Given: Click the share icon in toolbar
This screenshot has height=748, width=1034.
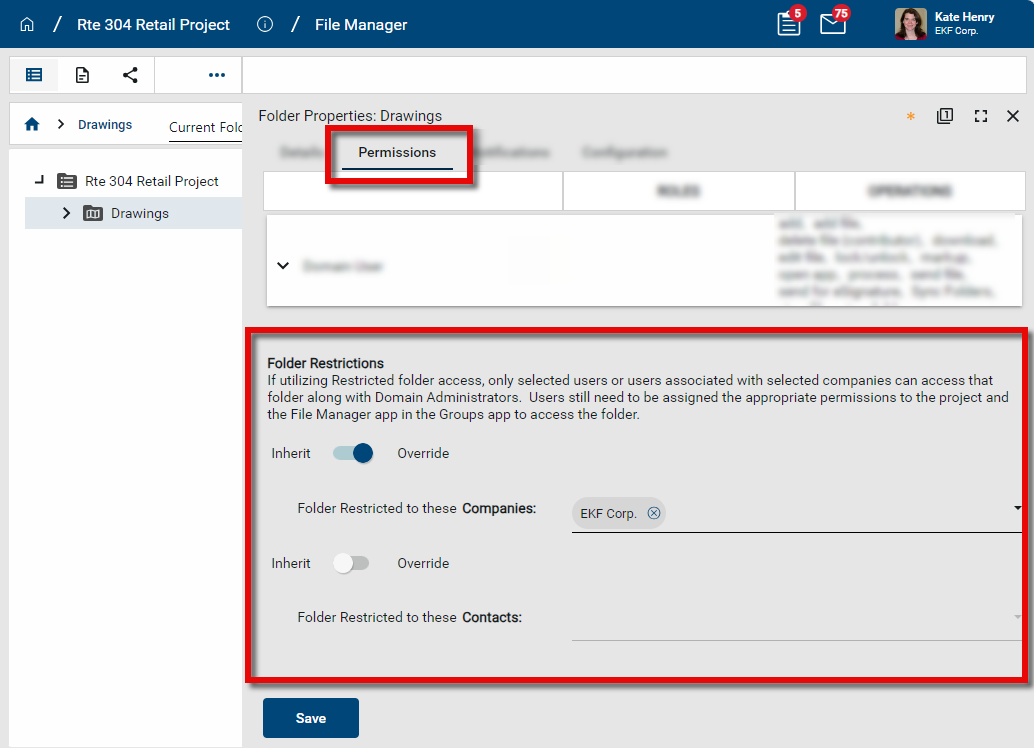Looking at the screenshot, I should 130,75.
